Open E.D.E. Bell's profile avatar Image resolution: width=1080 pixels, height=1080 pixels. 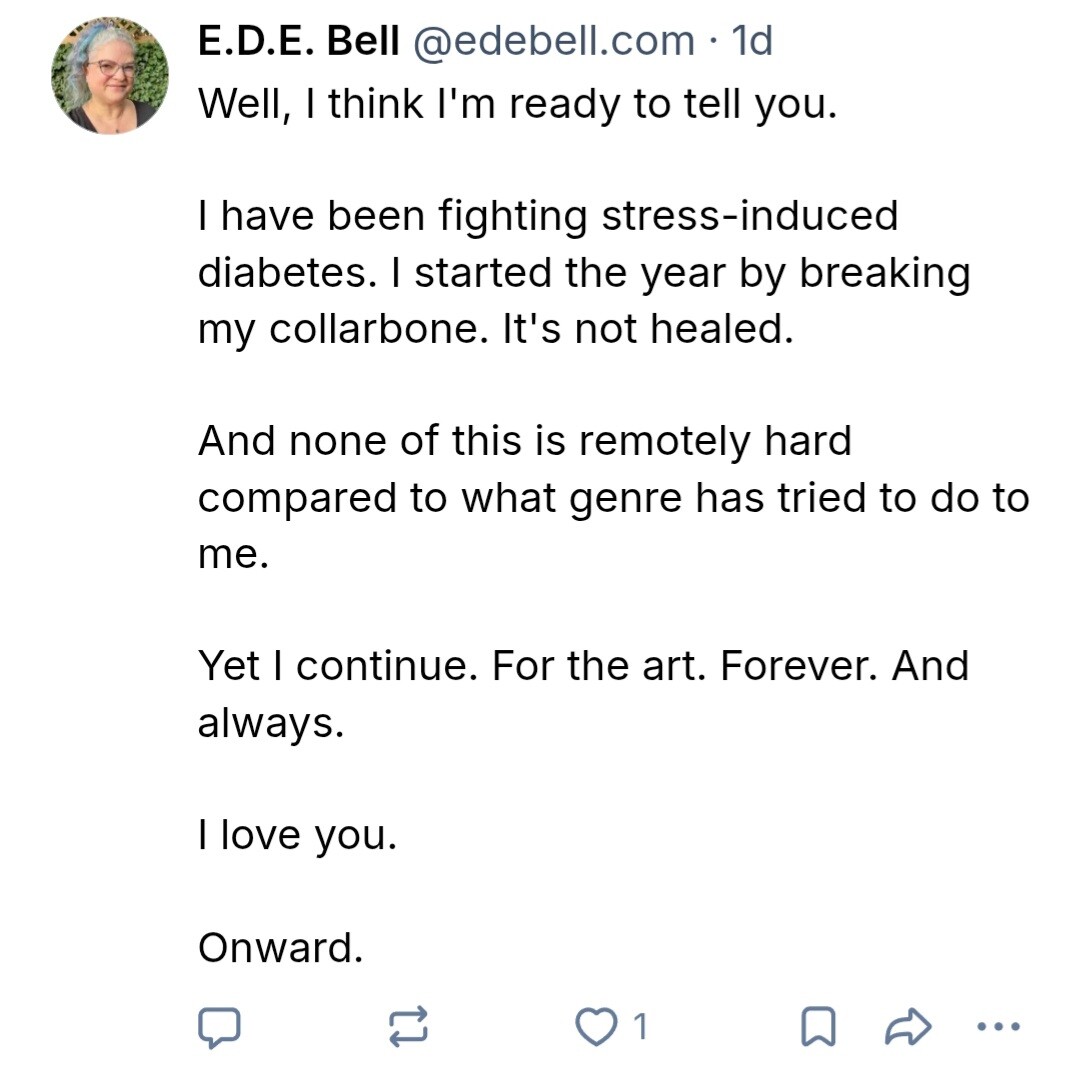tap(110, 76)
